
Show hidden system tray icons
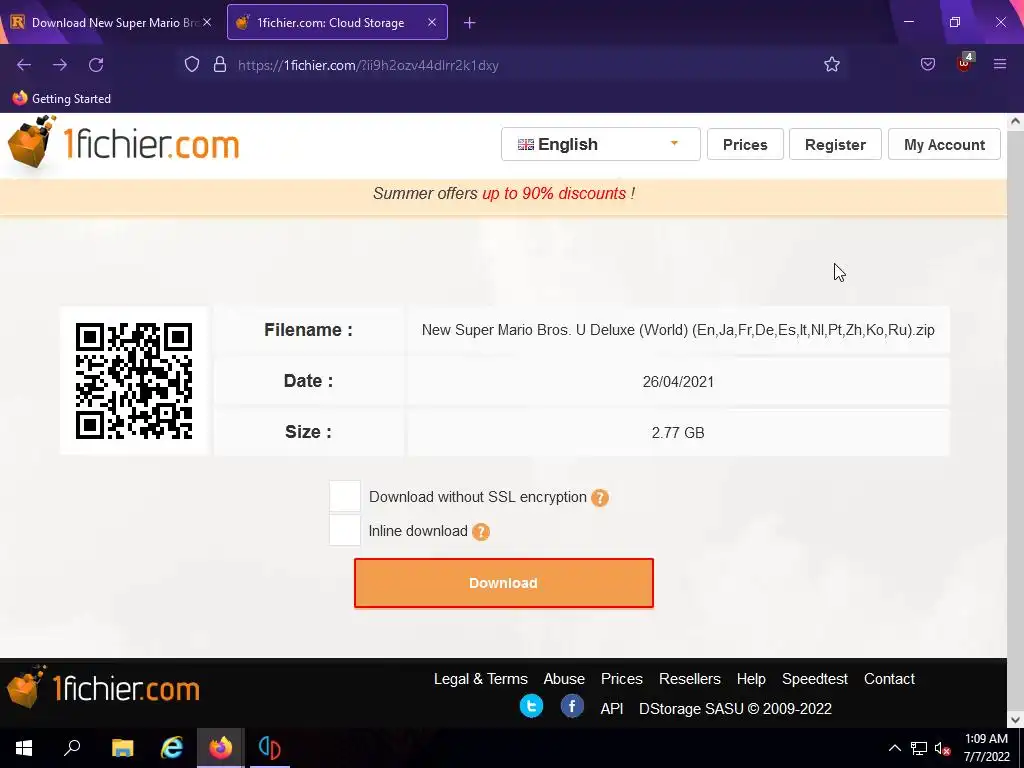tap(895, 748)
